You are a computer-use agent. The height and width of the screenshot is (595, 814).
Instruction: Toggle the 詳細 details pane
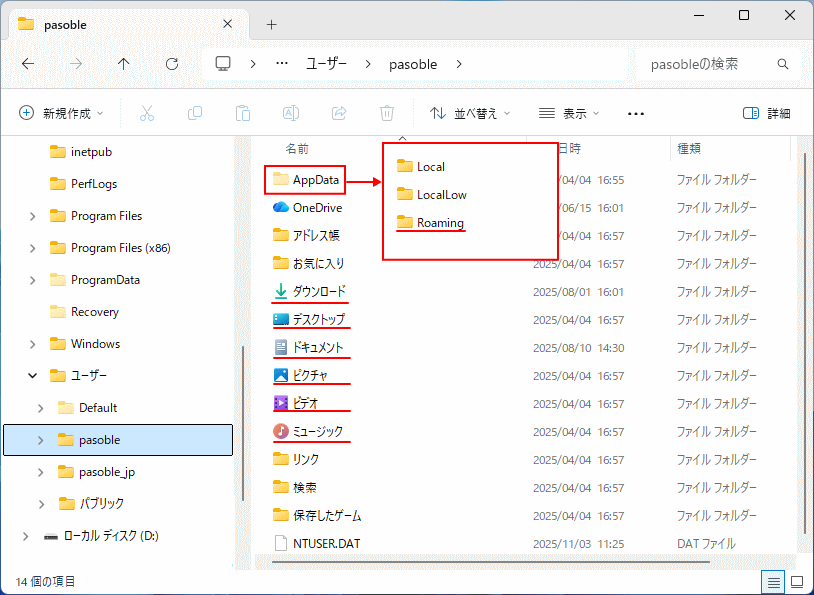(x=767, y=113)
